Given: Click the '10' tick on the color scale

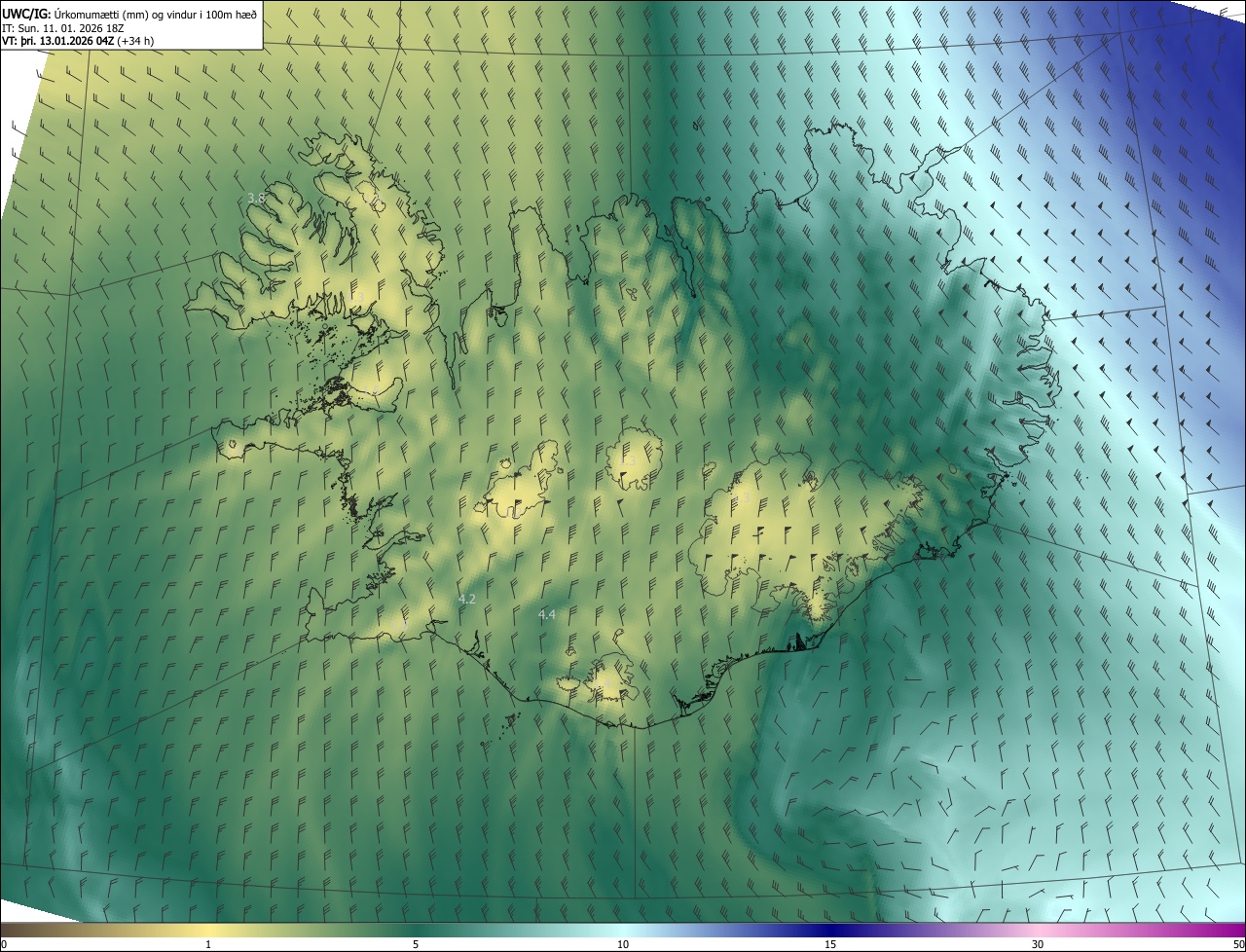Looking at the screenshot, I should pos(623,944).
